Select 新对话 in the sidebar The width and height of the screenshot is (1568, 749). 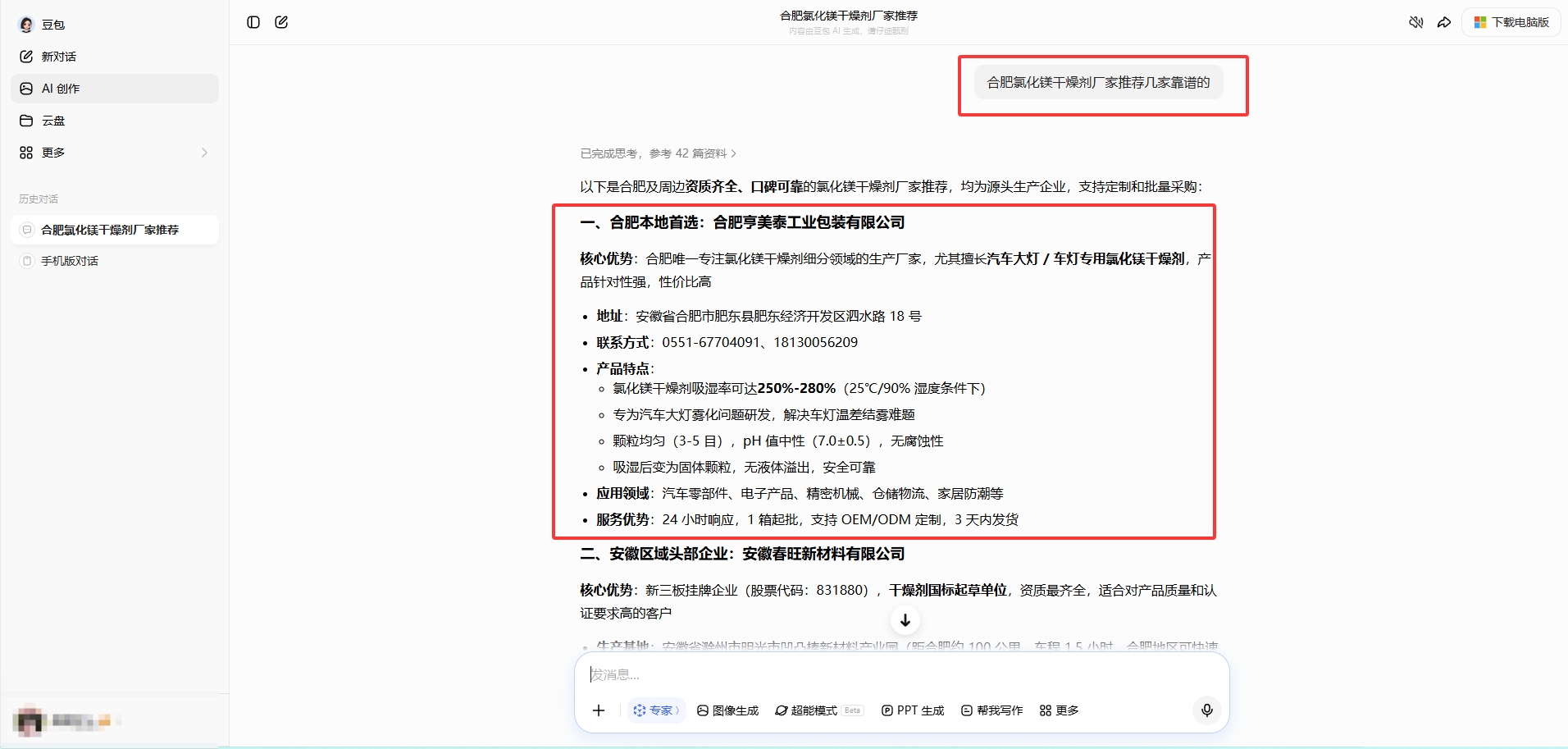coord(115,57)
